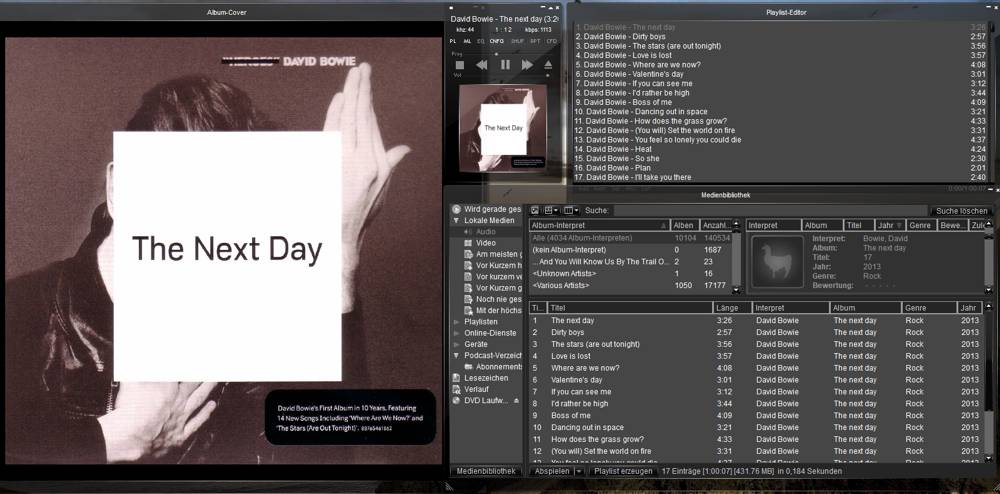1000x494 pixels.
Task: Click the Lesezeichen bookmark icon
Action: (x=457, y=378)
